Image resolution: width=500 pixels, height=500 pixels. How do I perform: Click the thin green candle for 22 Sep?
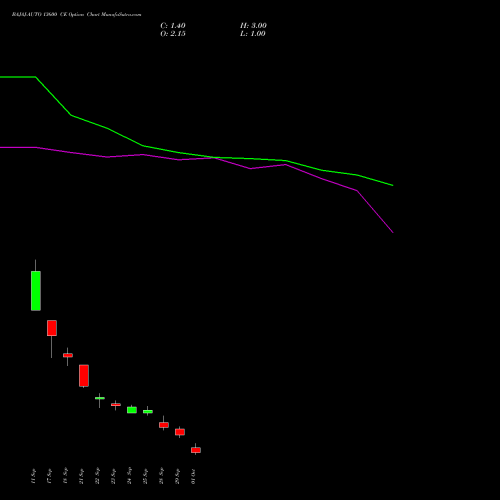100,398
